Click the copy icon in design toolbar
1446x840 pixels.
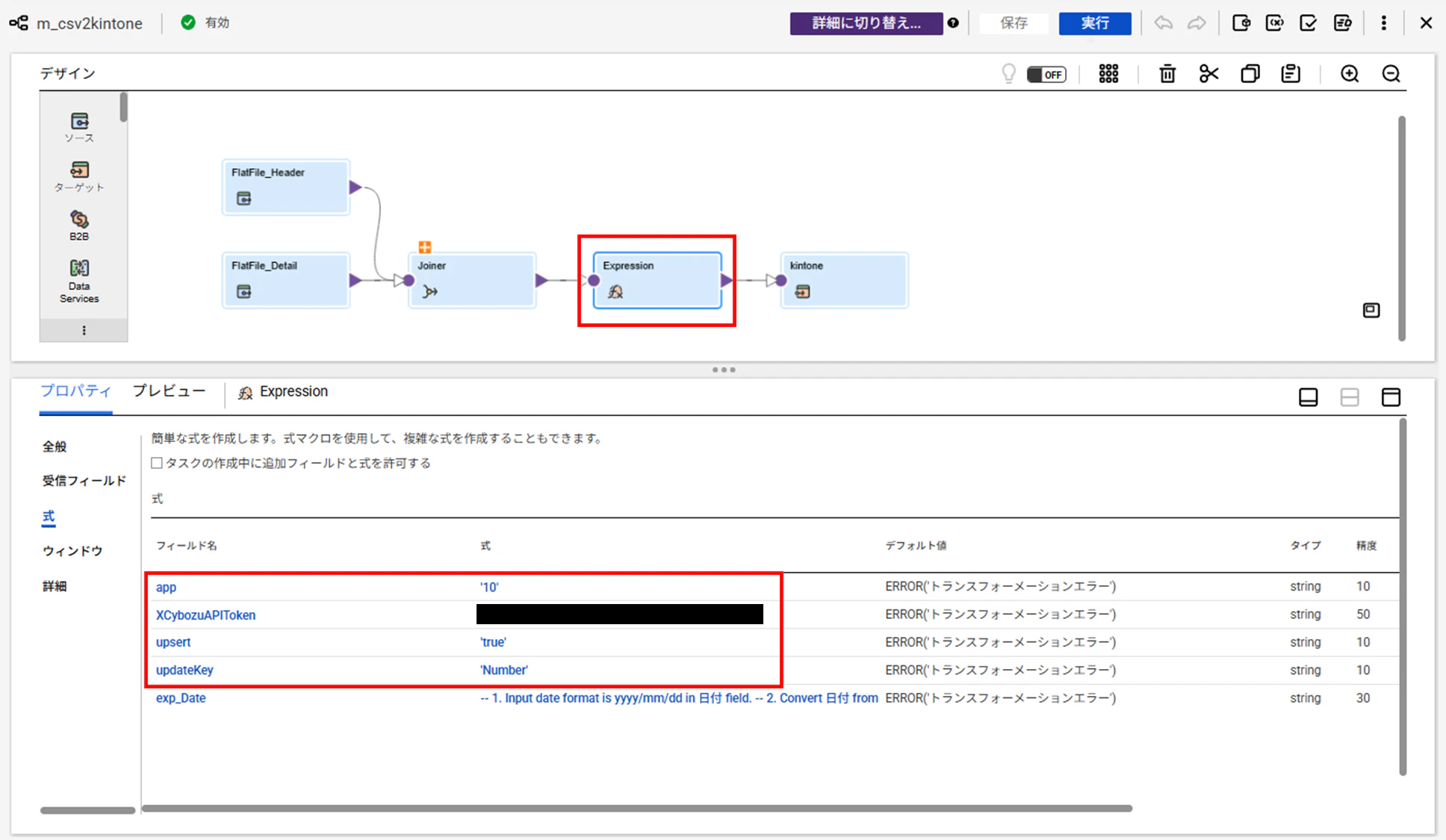tap(1250, 74)
